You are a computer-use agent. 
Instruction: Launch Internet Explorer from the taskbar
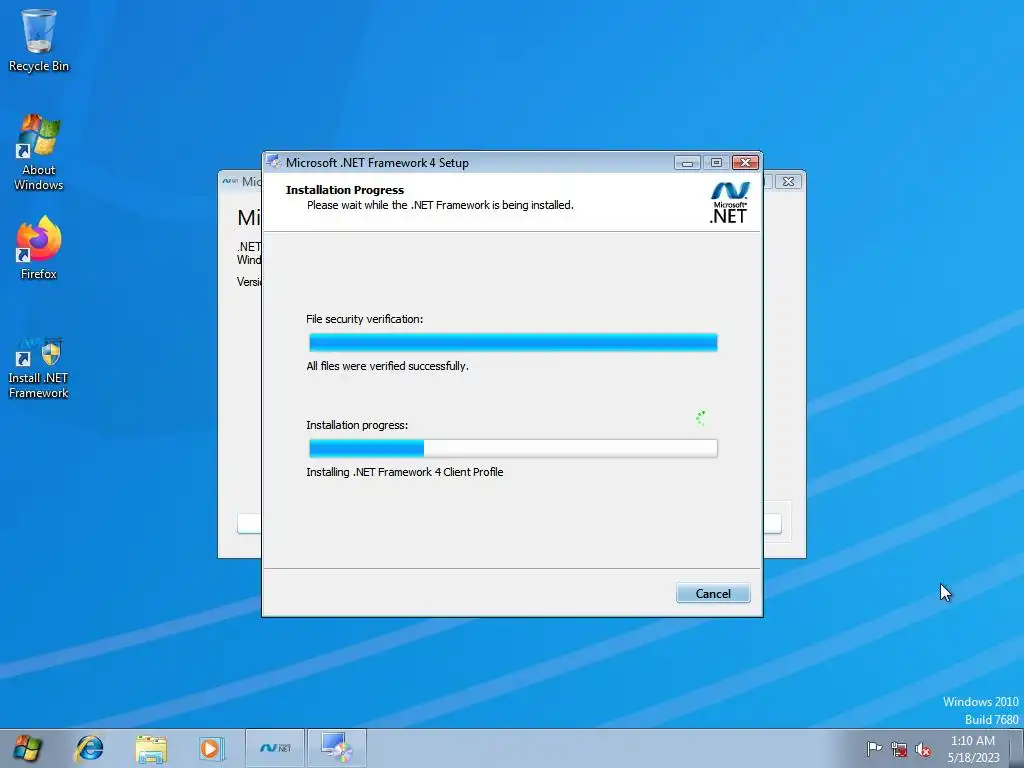coord(89,748)
